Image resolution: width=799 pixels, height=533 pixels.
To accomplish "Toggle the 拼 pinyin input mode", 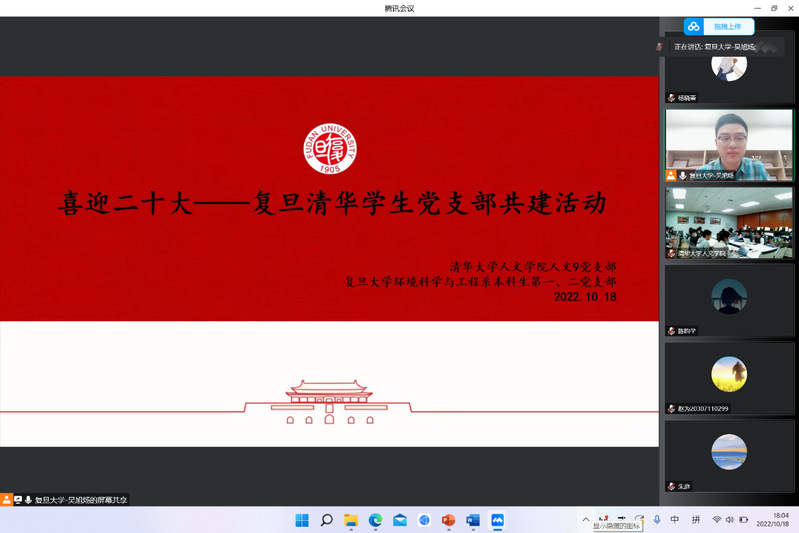I will [696, 520].
